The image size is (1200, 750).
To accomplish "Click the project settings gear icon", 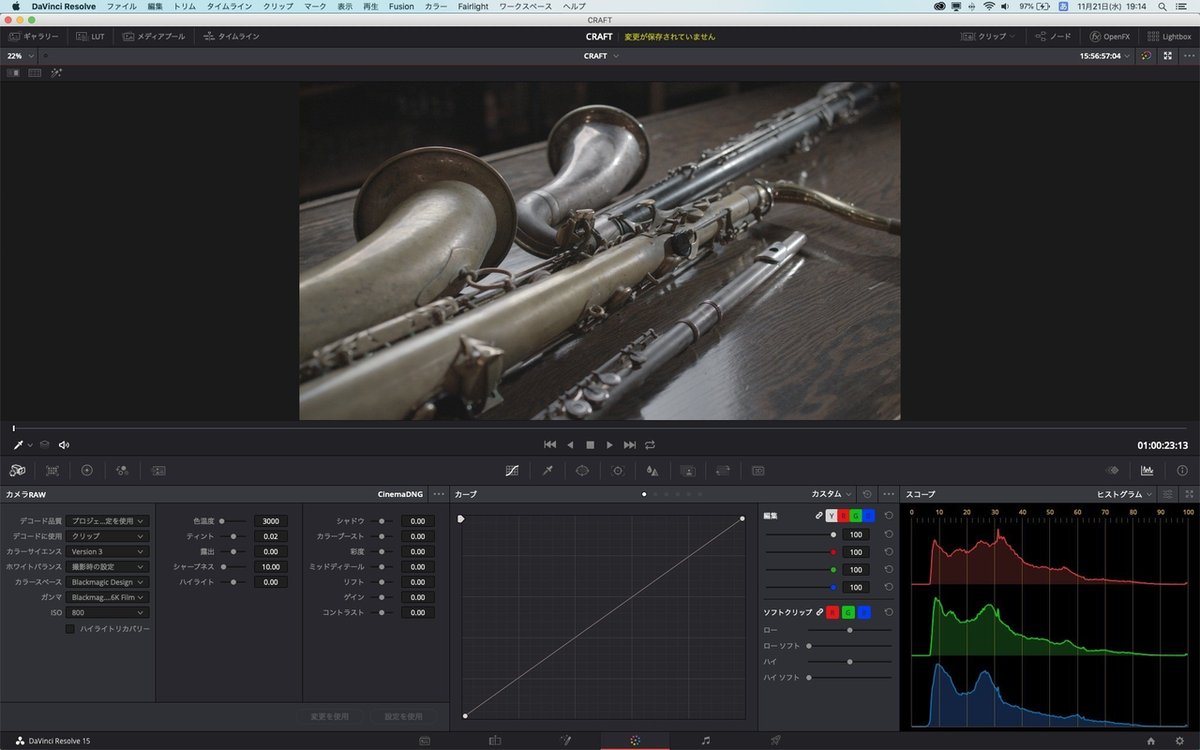I will click(x=1180, y=741).
